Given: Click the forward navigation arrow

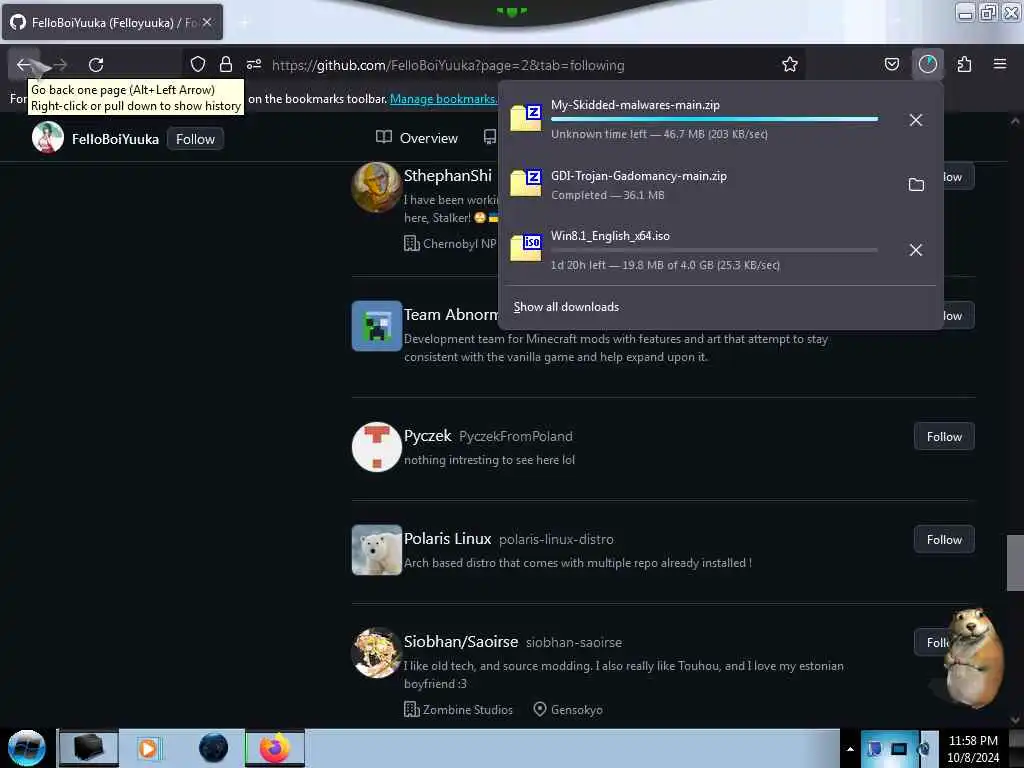Looking at the screenshot, I should click(60, 65).
